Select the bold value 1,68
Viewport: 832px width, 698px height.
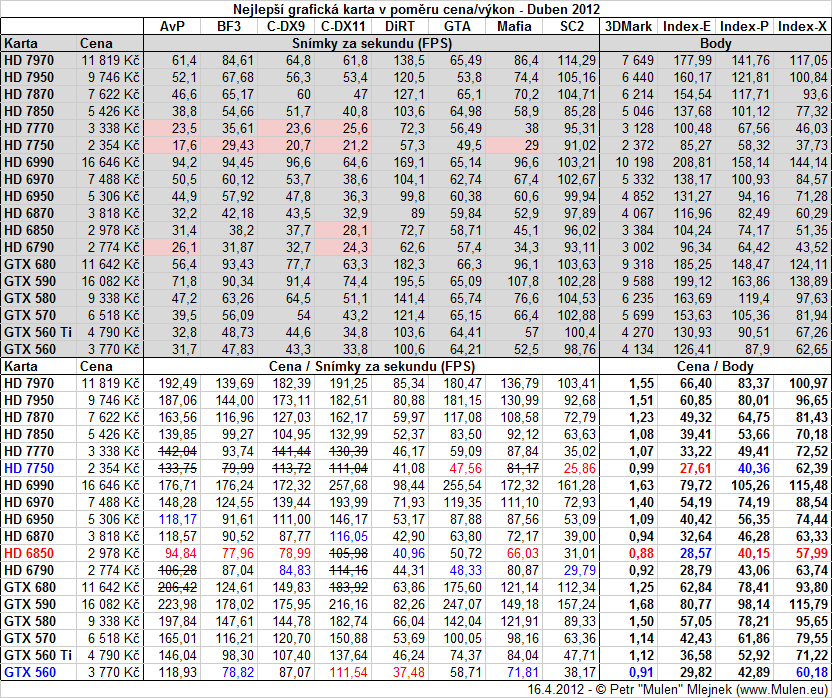[642, 604]
